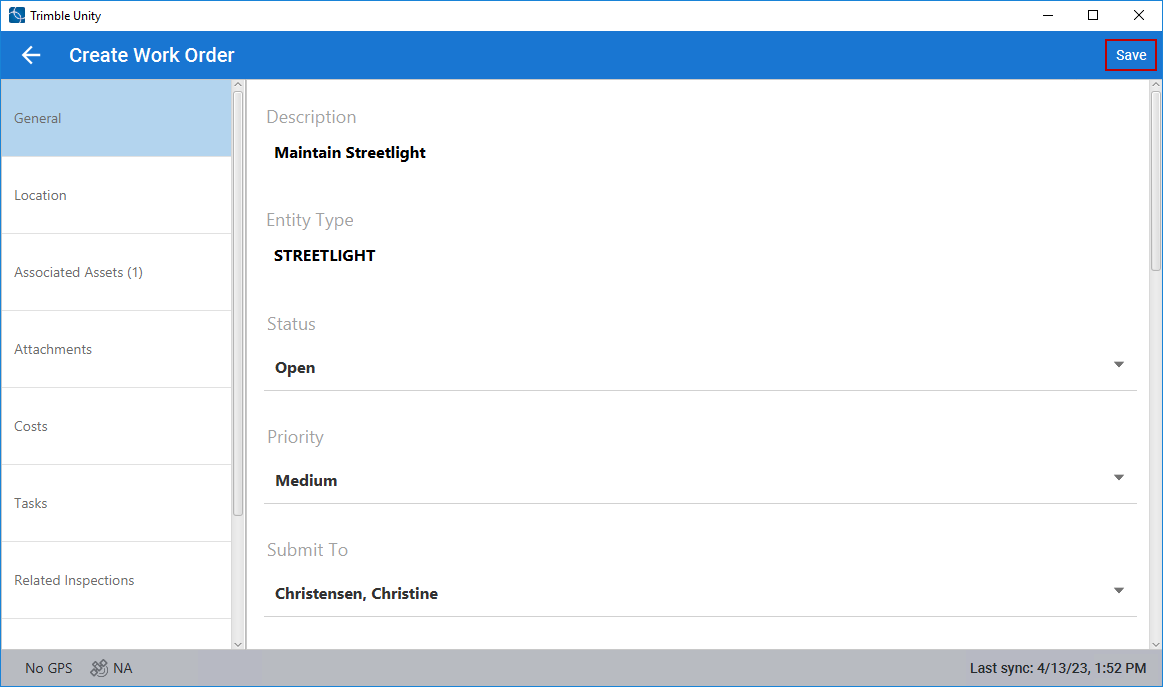Switch to the Location section
This screenshot has height=687, width=1163.
[116, 195]
